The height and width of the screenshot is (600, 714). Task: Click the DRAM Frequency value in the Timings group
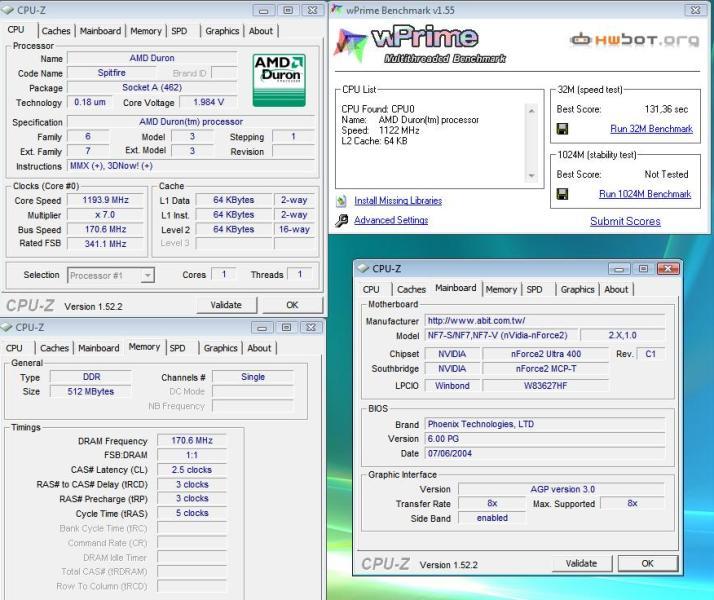[192, 441]
